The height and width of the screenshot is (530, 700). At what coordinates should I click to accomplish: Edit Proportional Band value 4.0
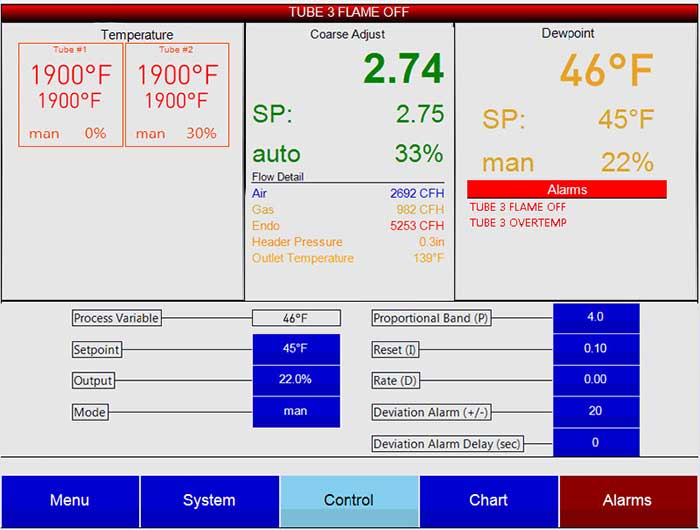pos(596,318)
